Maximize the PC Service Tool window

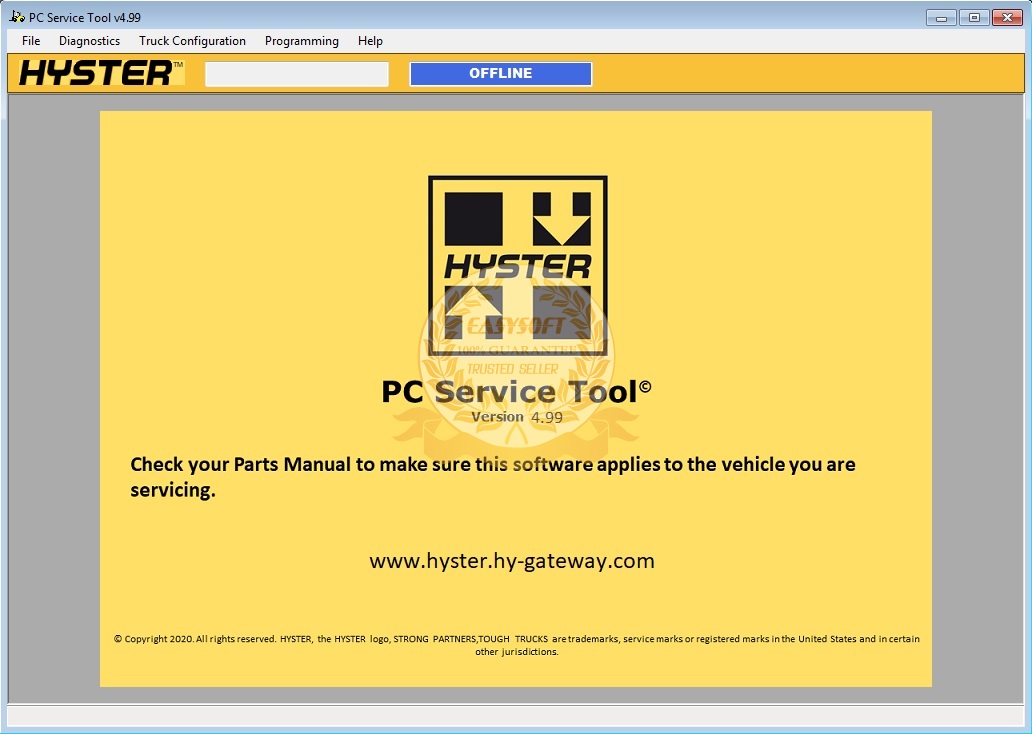coord(974,18)
